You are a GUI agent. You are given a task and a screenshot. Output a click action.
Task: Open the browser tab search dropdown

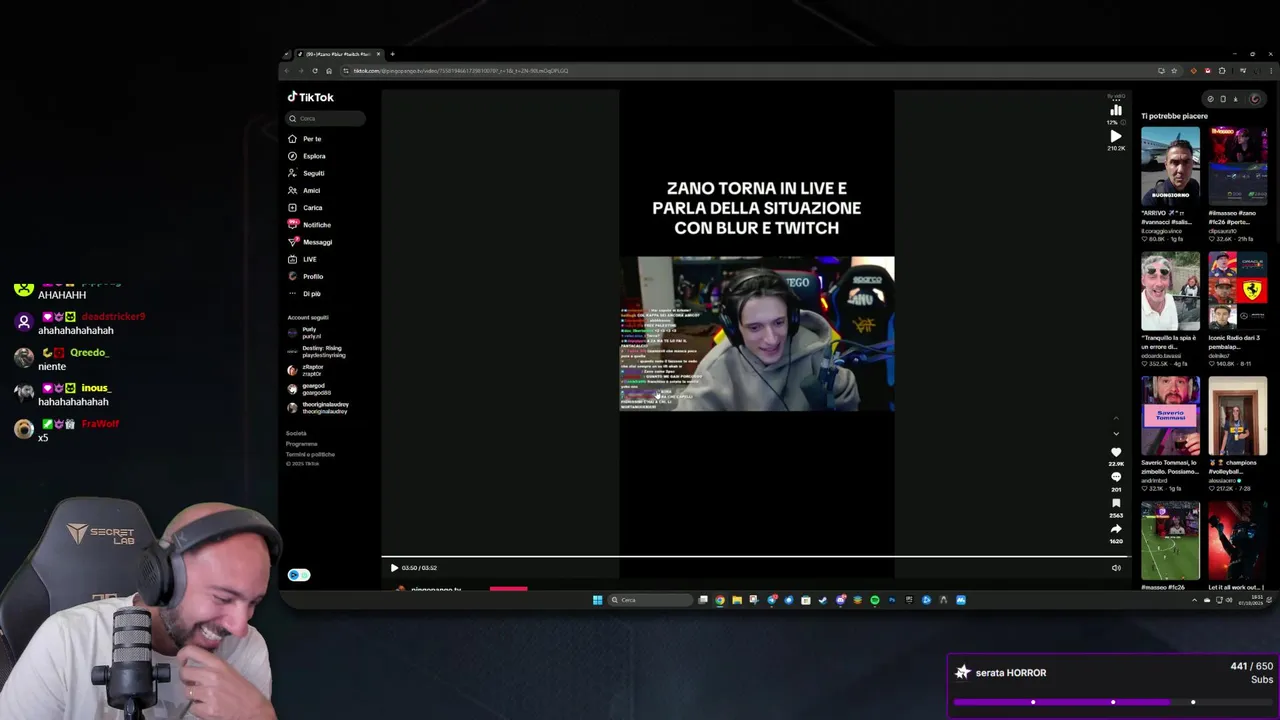coord(287,54)
